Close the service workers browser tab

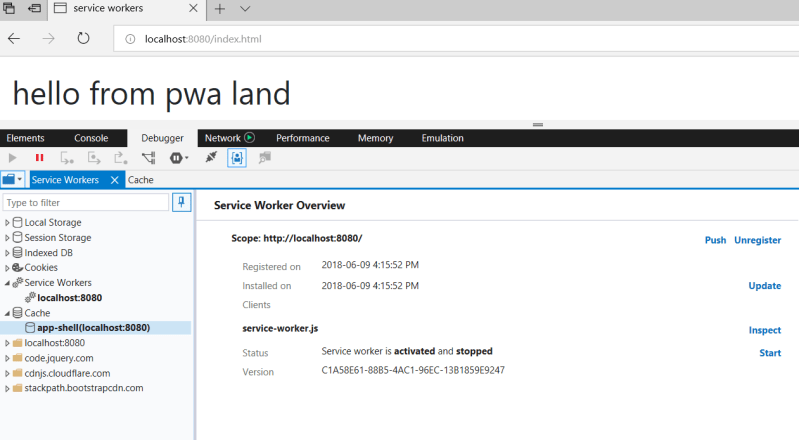point(193,9)
